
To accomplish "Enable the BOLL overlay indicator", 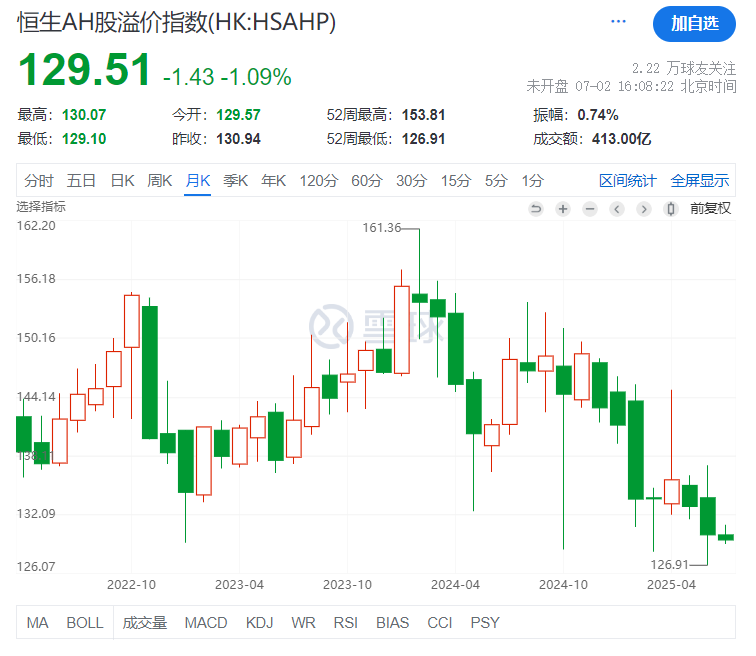I will click(85, 623).
